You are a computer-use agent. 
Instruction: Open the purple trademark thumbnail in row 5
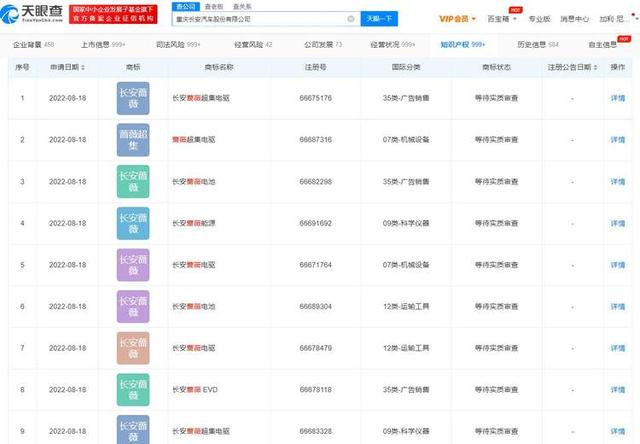click(133, 265)
